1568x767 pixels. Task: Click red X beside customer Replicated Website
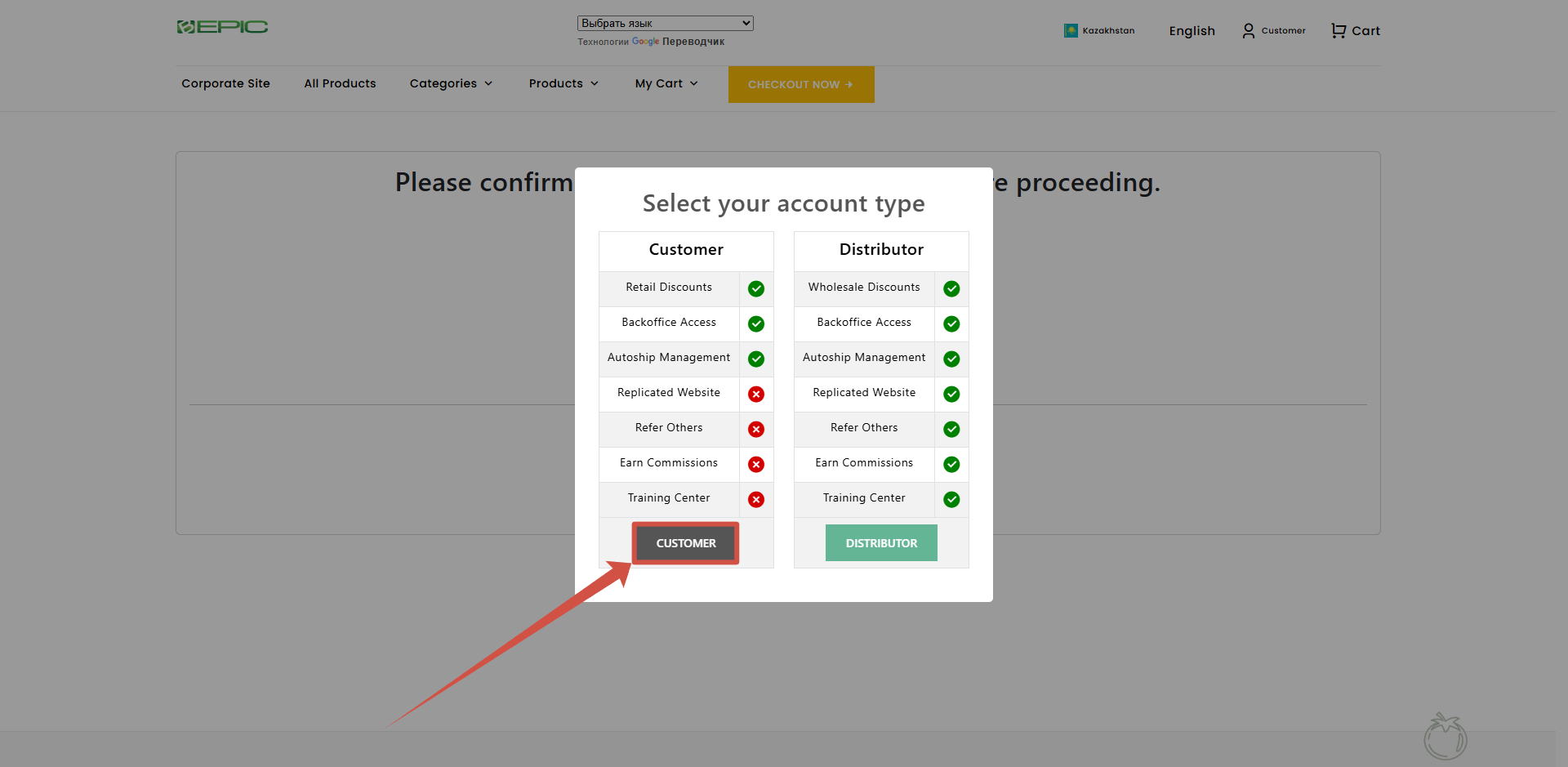pos(756,394)
